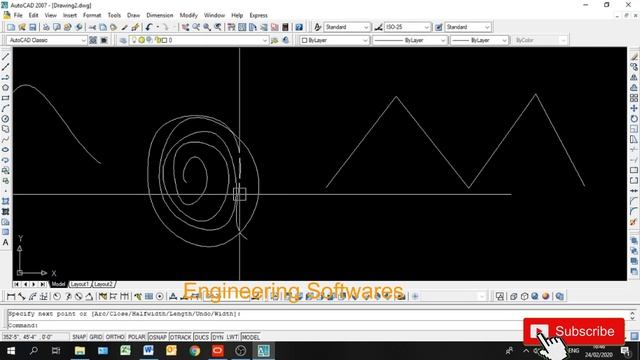Open Google Chrome from the taskbar

195,351
